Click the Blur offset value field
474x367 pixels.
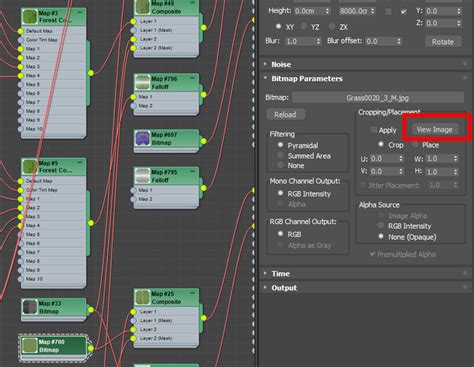pos(381,41)
